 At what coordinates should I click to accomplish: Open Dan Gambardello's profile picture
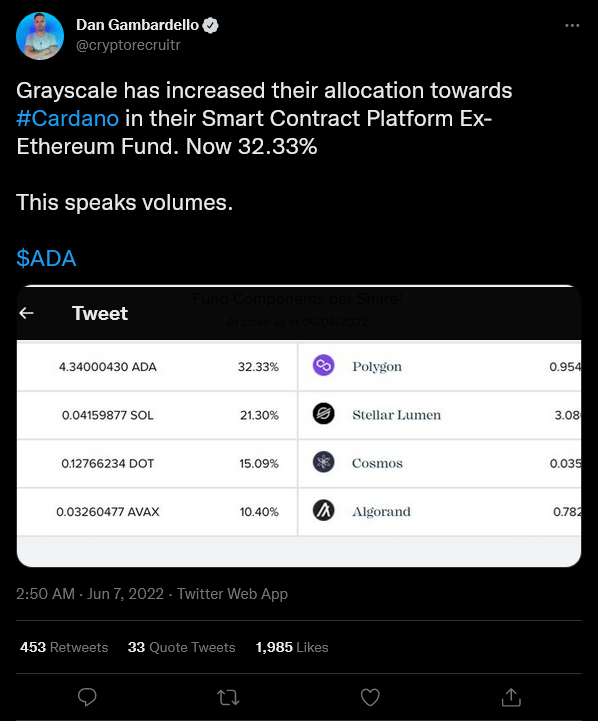click(40, 36)
